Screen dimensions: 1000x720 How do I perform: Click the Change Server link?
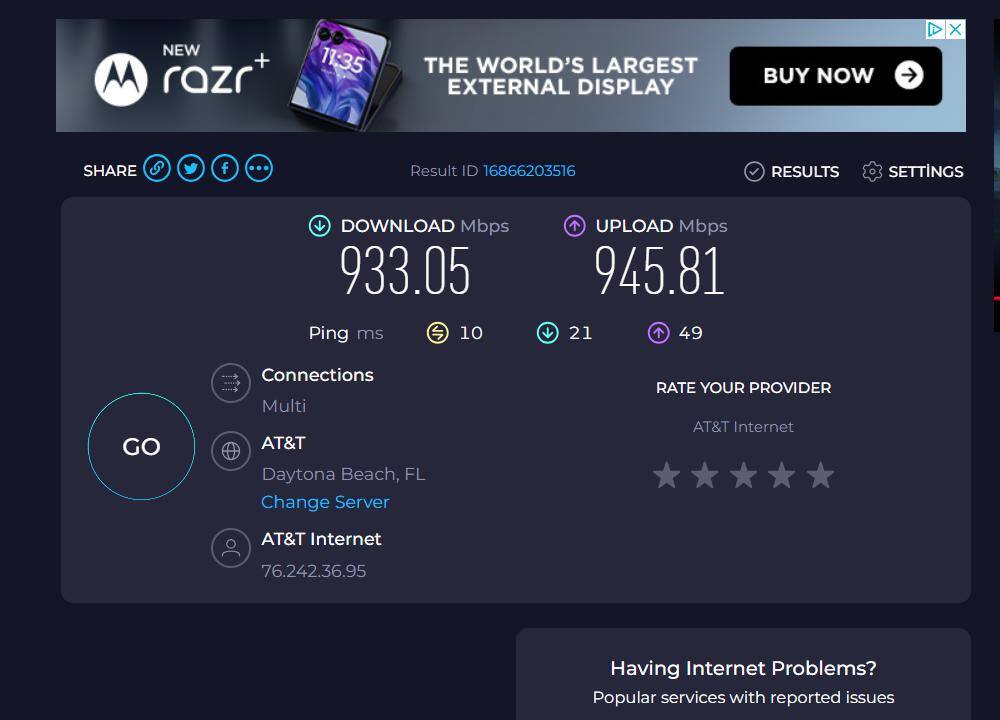tap(325, 502)
